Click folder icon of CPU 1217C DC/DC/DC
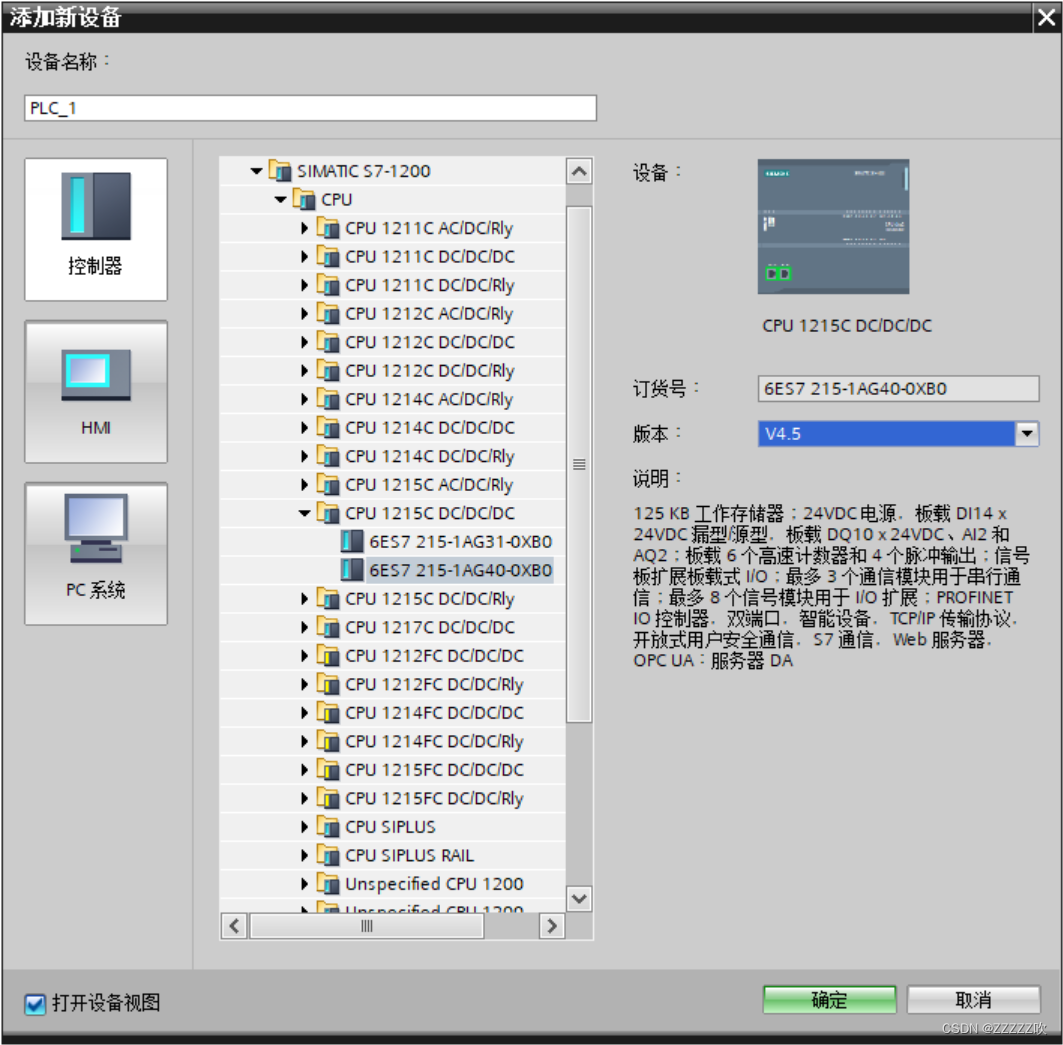 (328, 627)
